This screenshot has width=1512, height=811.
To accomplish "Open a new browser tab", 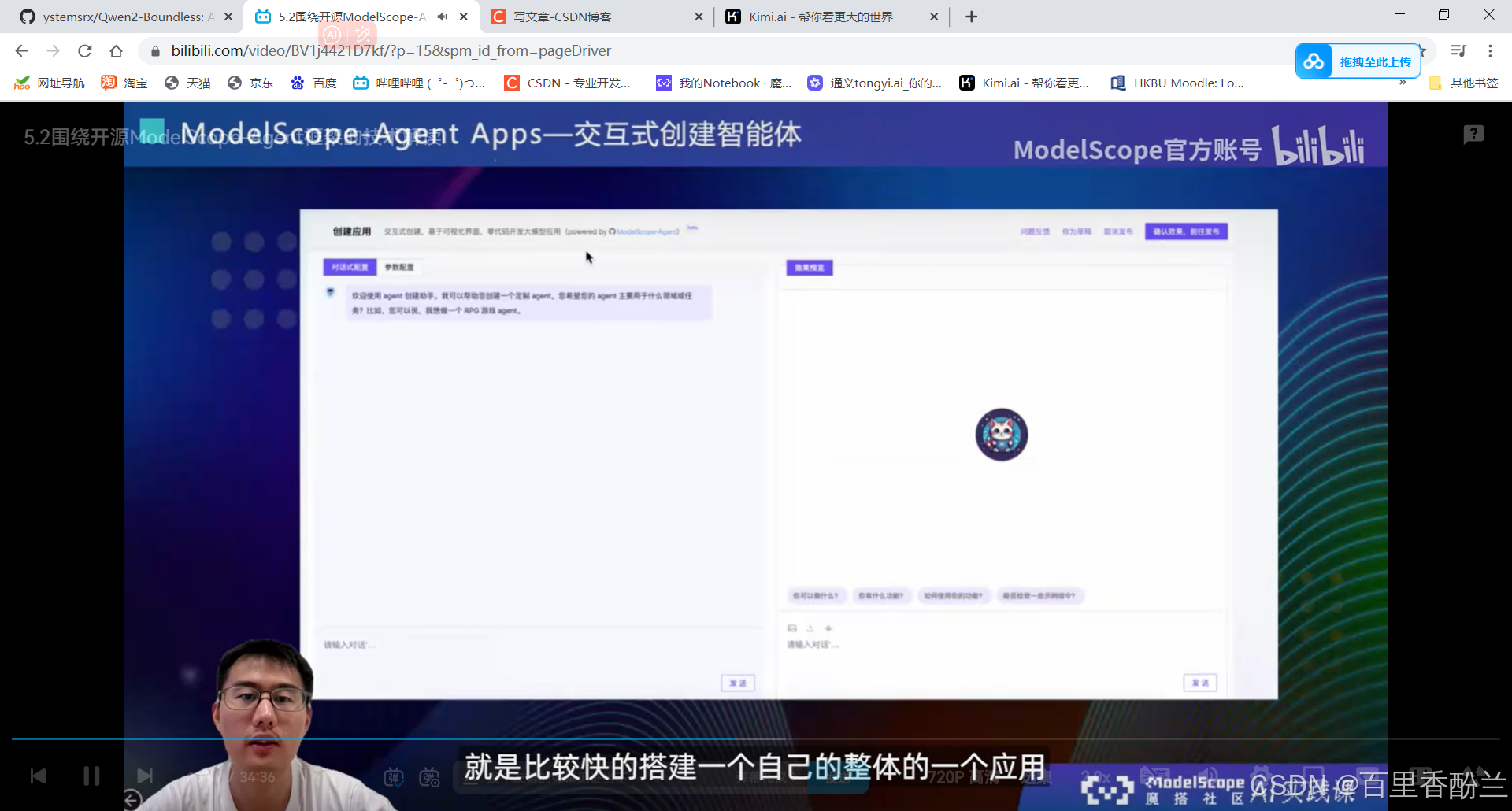I will [972, 17].
